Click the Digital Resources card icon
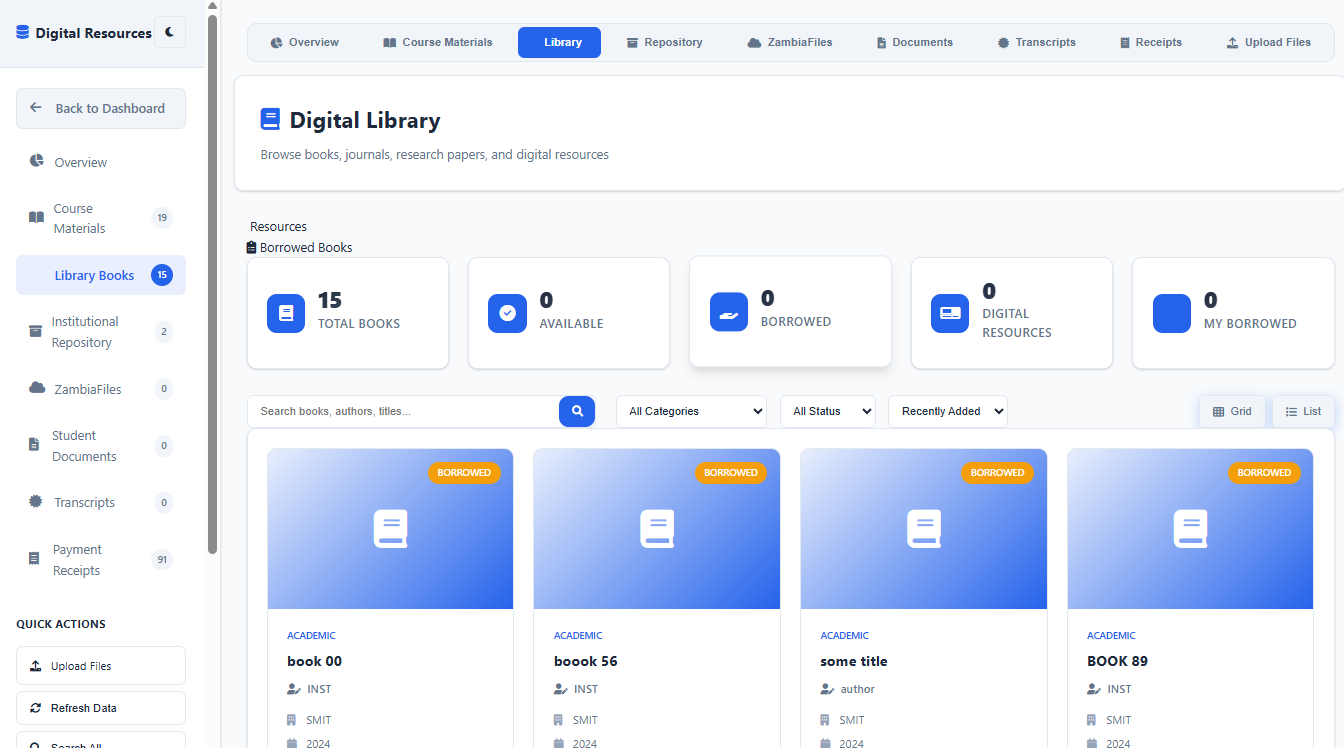1344x748 pixels. coord(950,313)
